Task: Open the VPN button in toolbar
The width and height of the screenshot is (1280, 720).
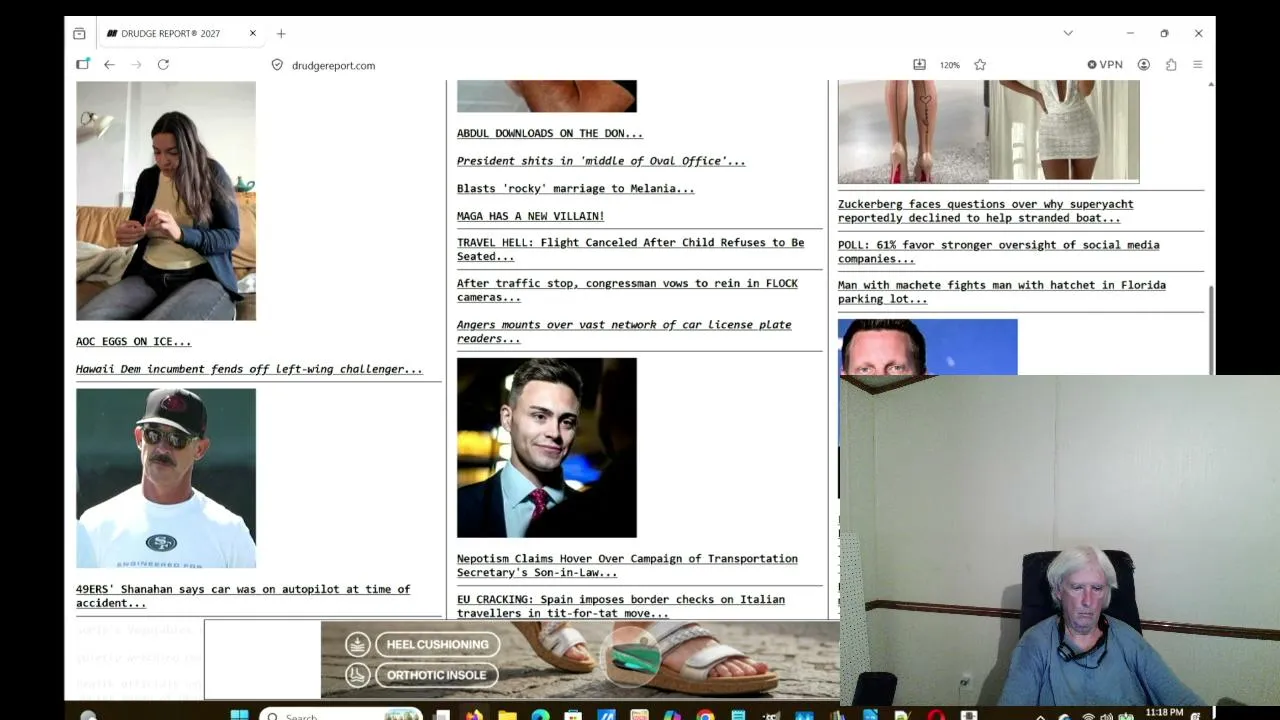Action: (1105, 65)
